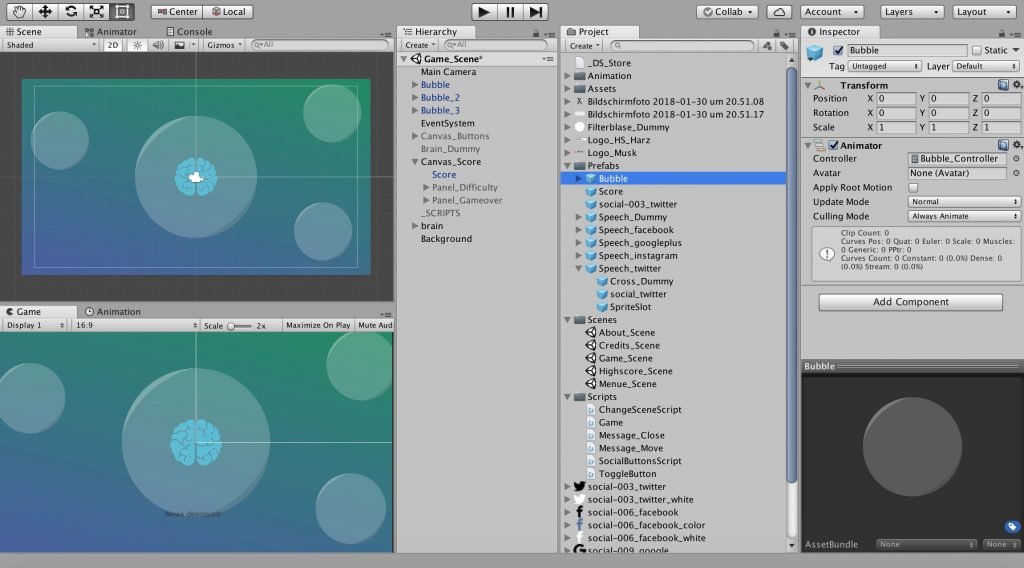Screen dimensions: 1024x568
Task: Select Game_Scene in Scenes folder
Action: click(x=625, y=358)
